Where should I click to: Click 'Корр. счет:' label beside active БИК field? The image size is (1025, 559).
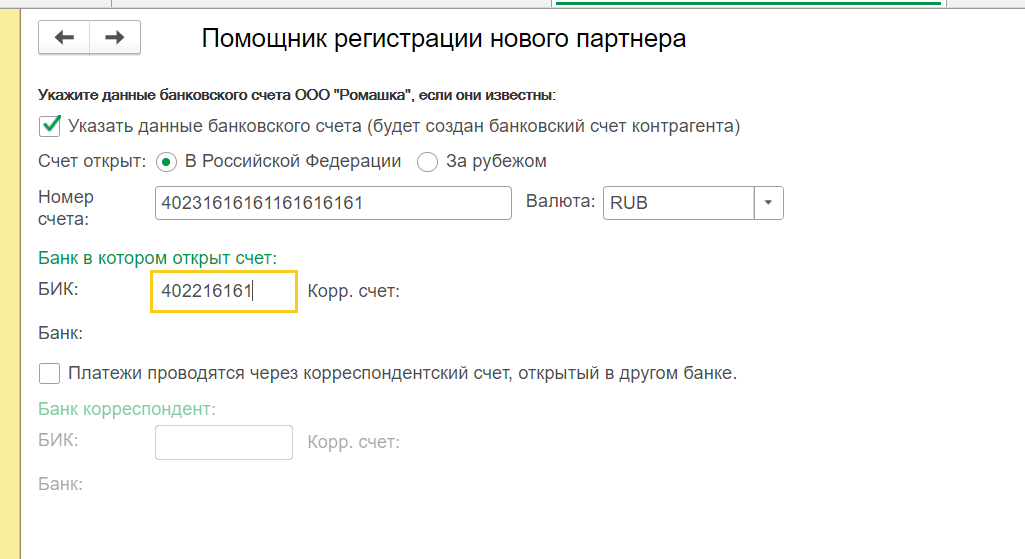click(x=354, y=292)
